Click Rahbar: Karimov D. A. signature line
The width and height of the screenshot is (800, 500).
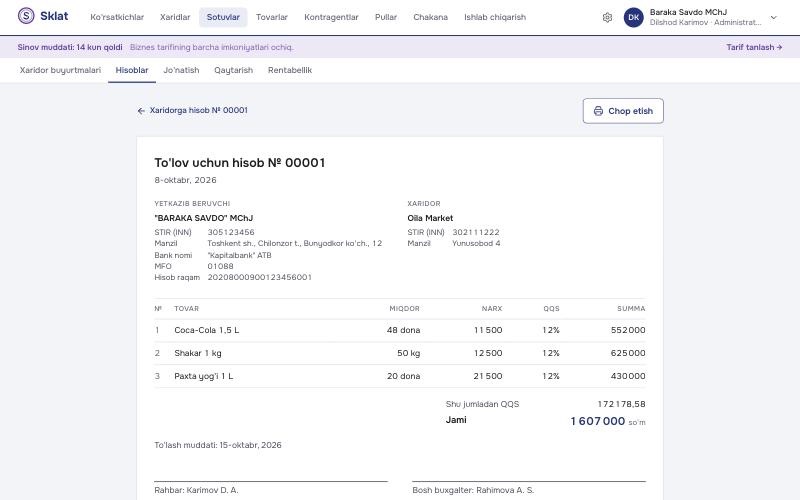(196, 490)
